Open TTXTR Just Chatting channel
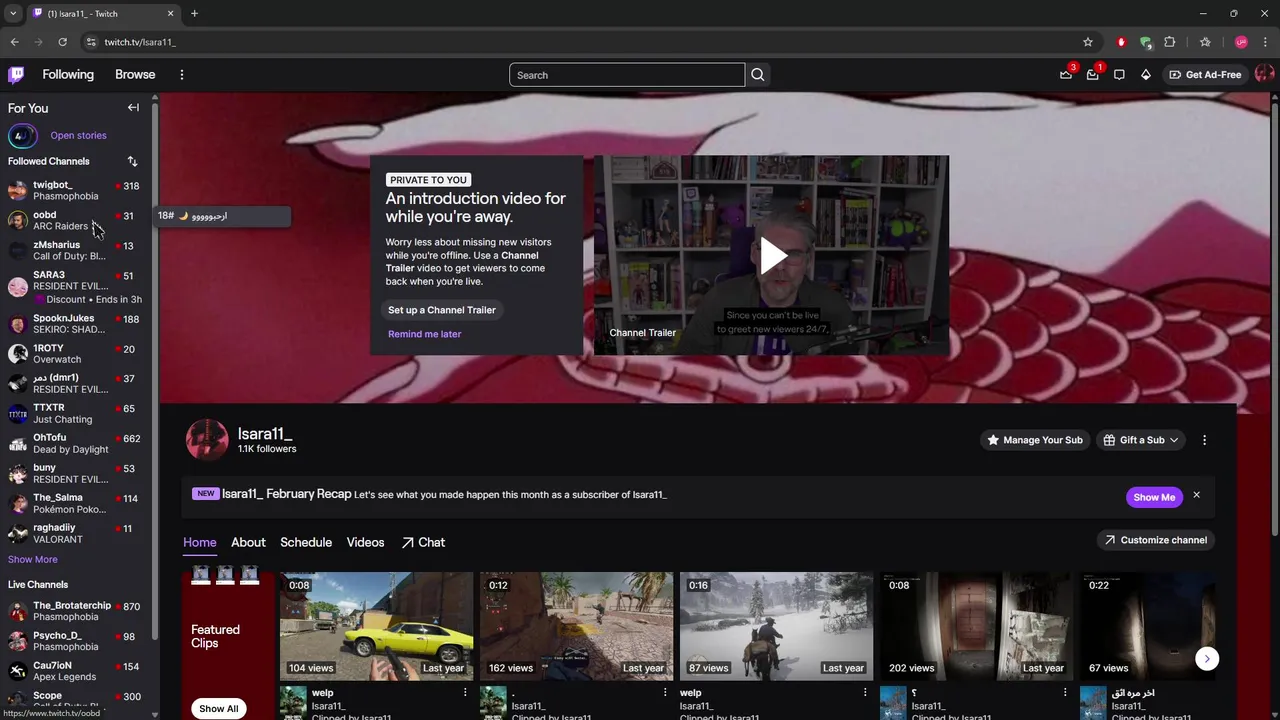This screenshot has height=720, width=1280. pos(75,413)
